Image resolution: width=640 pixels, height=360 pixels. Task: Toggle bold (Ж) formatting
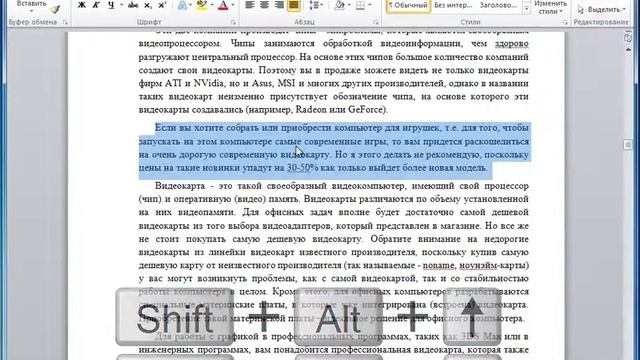point(82,5)
